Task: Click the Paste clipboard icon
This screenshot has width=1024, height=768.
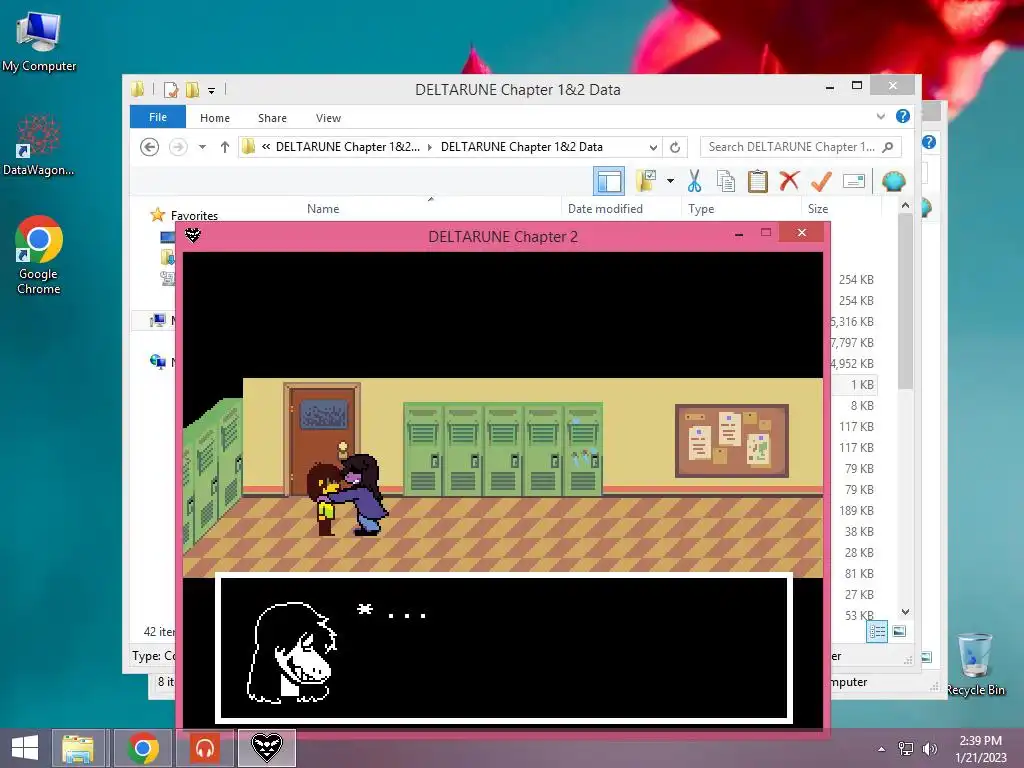Action: coord(758,181)
